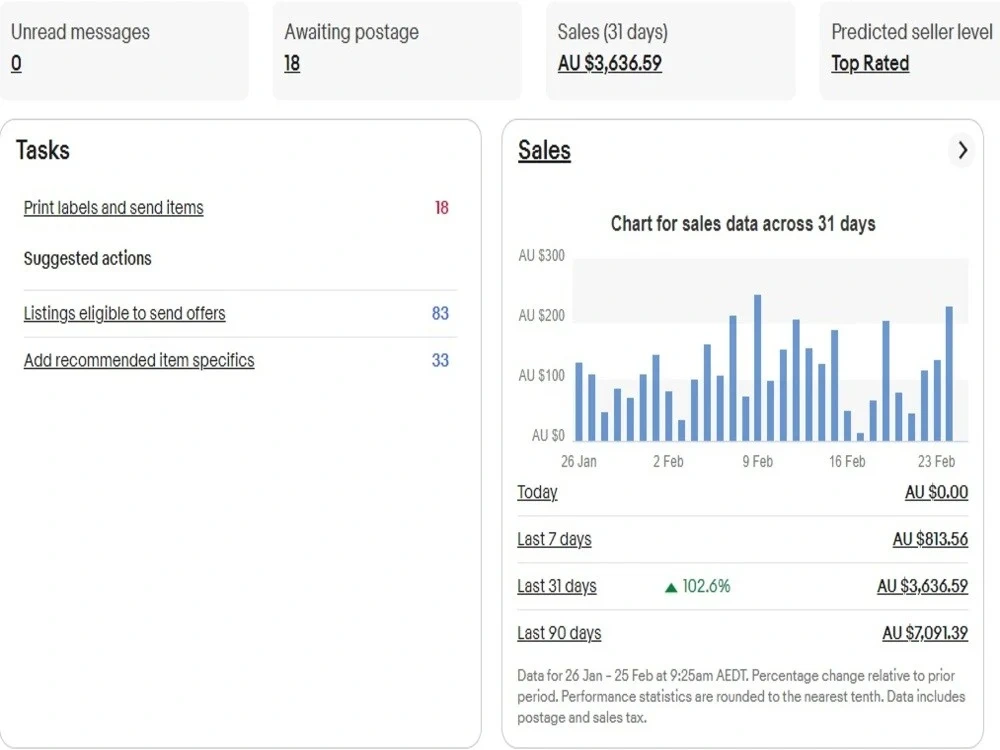This screenshot has width=1000, height=750.
Task: Open the AU $3,636.59 sales total at the top
Action: tap(609, 63)
